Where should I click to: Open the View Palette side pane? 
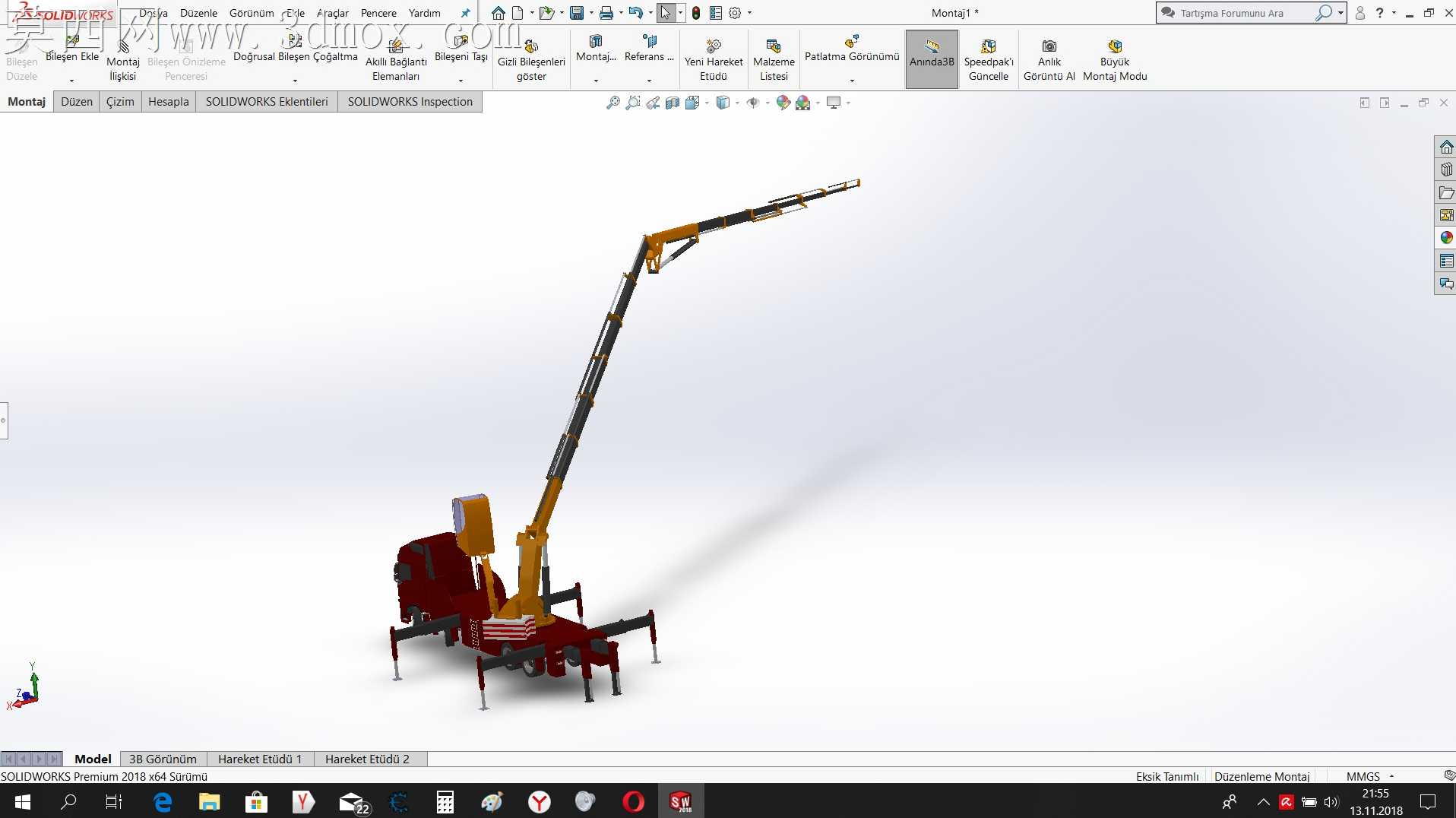[1446, 215]
